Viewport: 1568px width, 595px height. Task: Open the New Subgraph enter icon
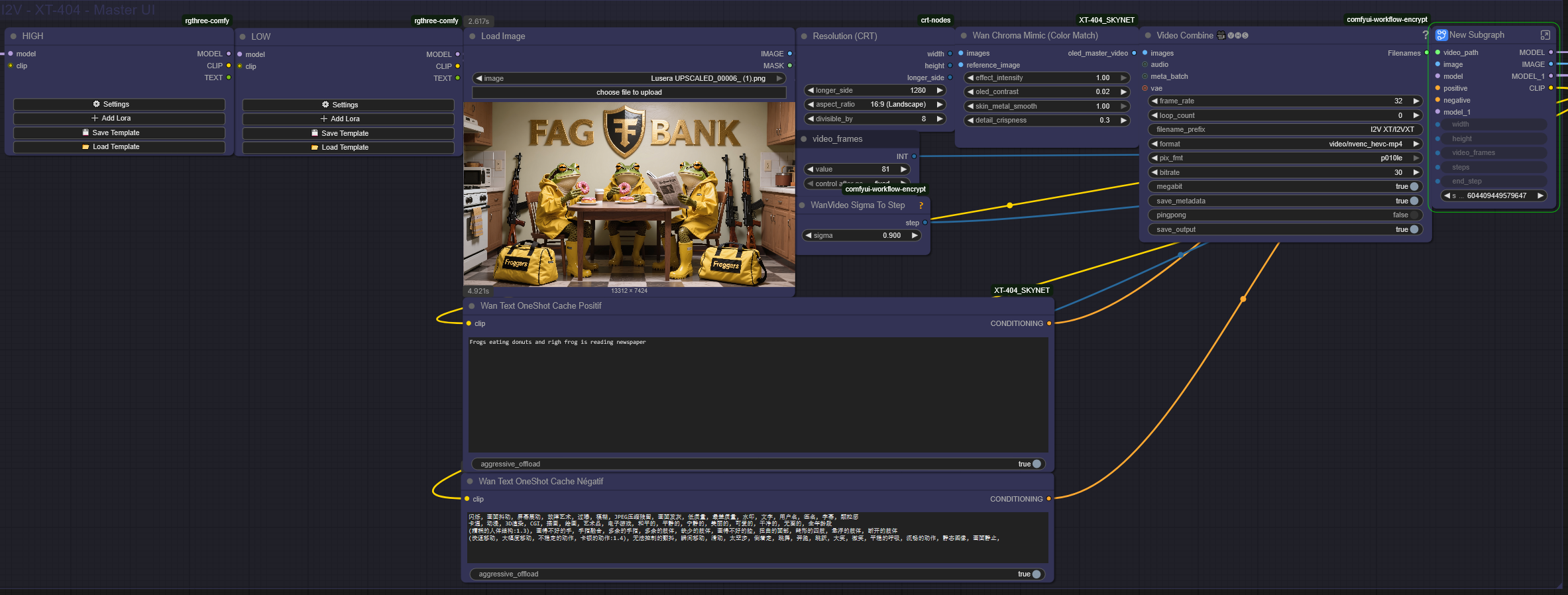point(1545,35)
